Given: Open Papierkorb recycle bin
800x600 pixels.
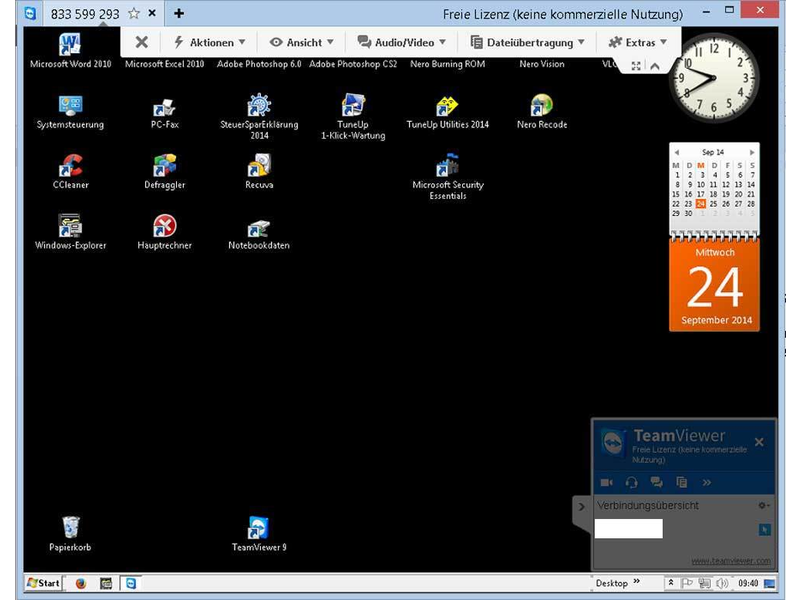Looking at the screenshot, I should click(x=70, y=534).
